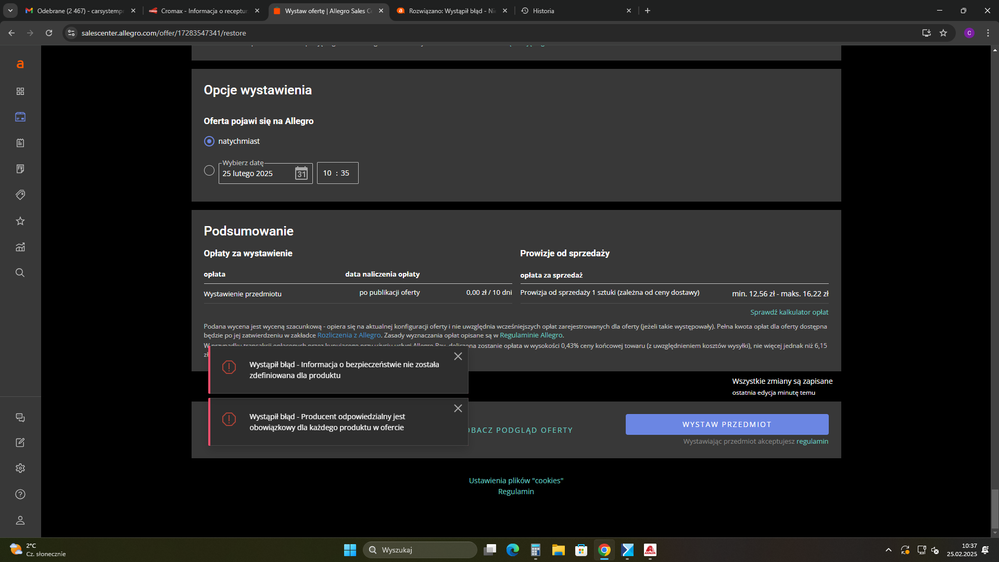Open the install app icon in address bar
The width and height of the screenshot is (999, 562).
(x=926, y=33)
